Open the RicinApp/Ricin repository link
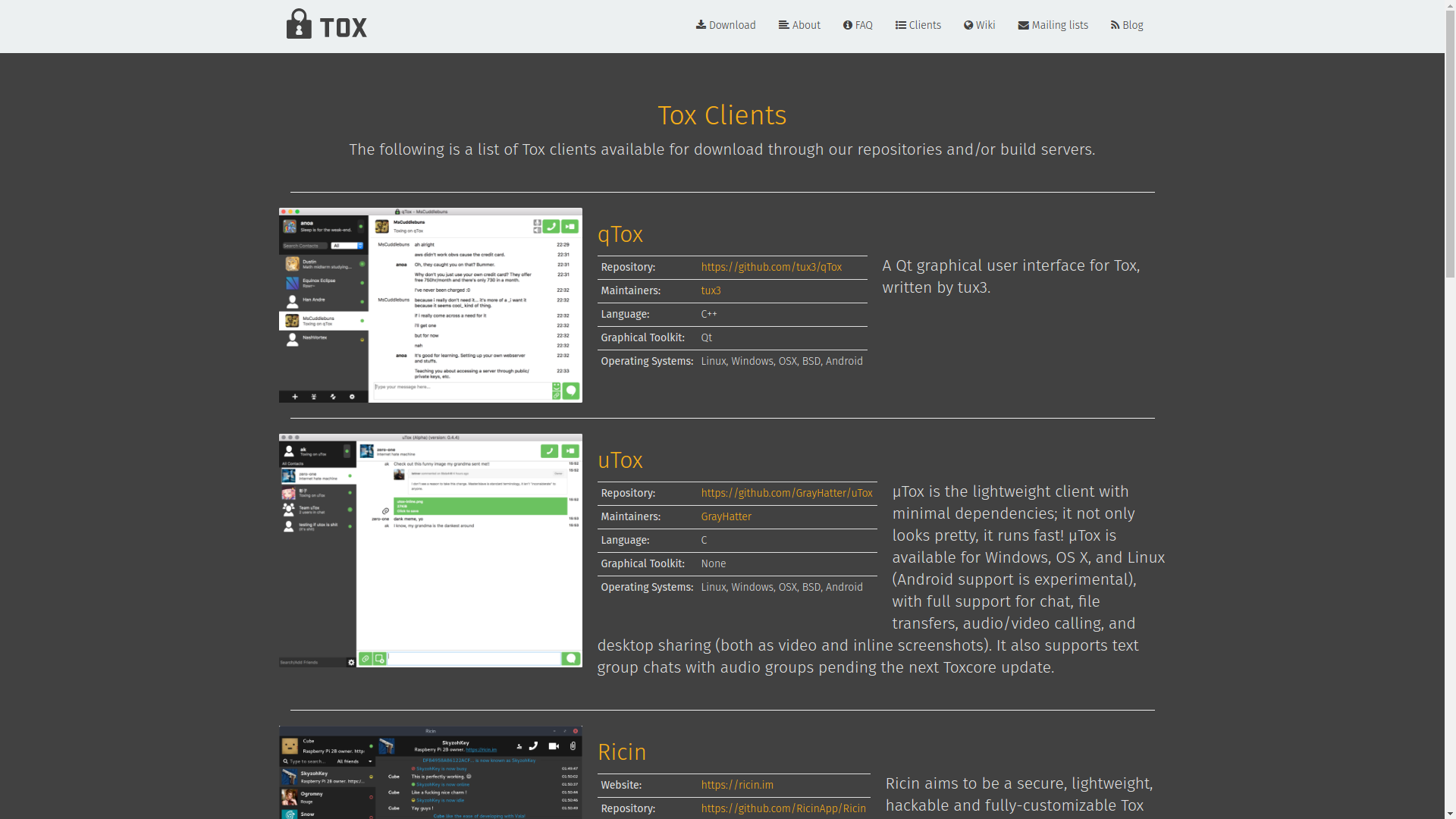 783,808
